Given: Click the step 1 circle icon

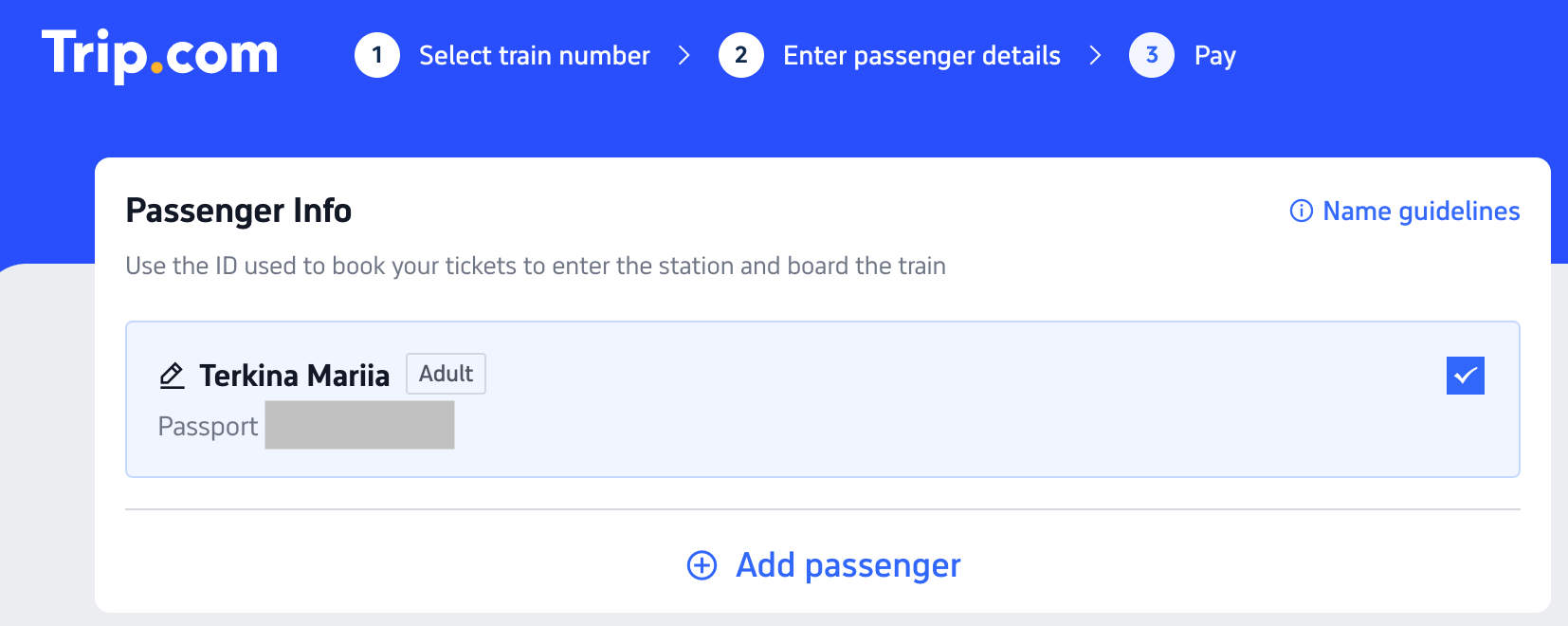Looking at the screenshot, I should 377,55.
